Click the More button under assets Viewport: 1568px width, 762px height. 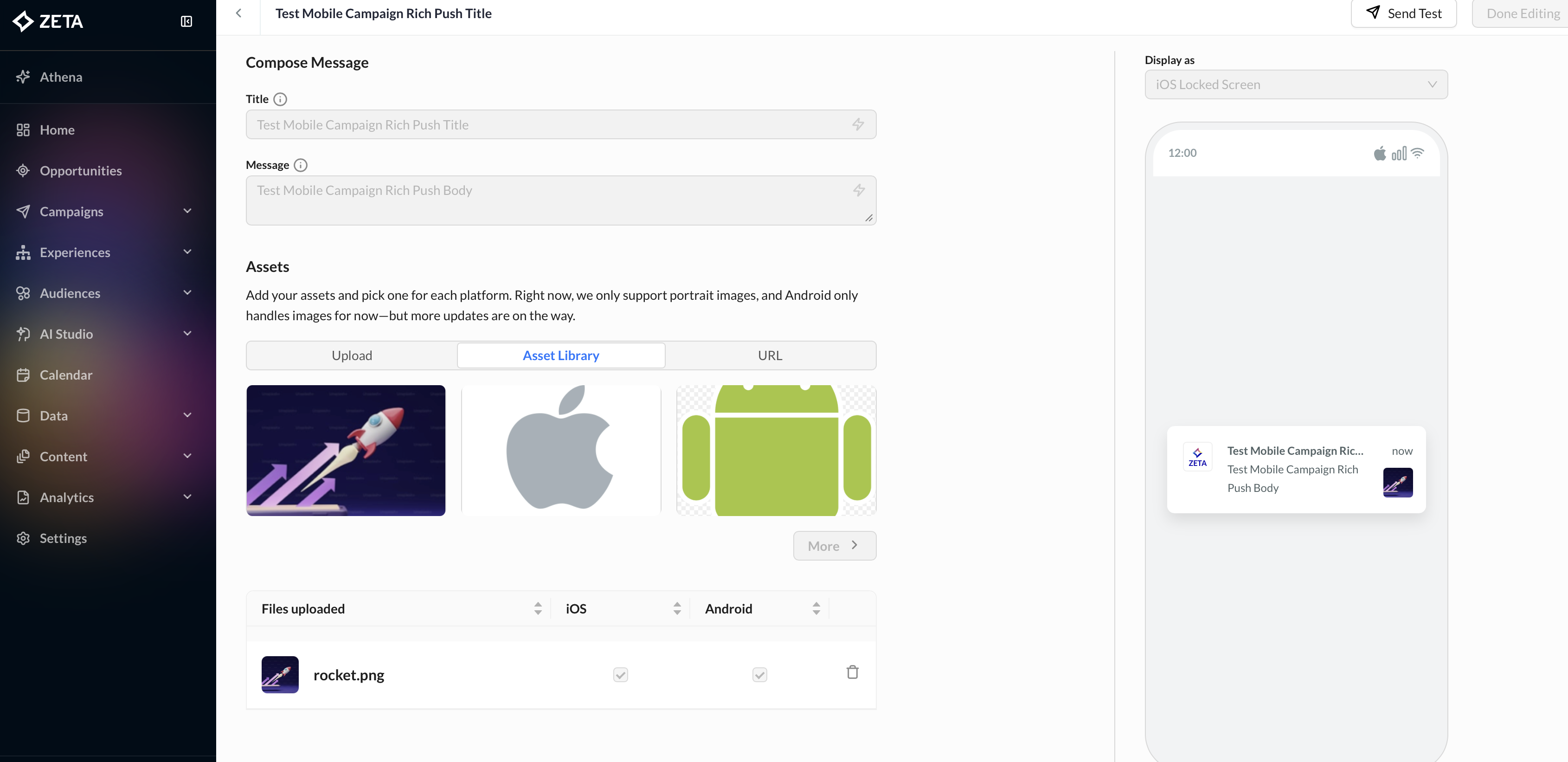coord(834,546)
